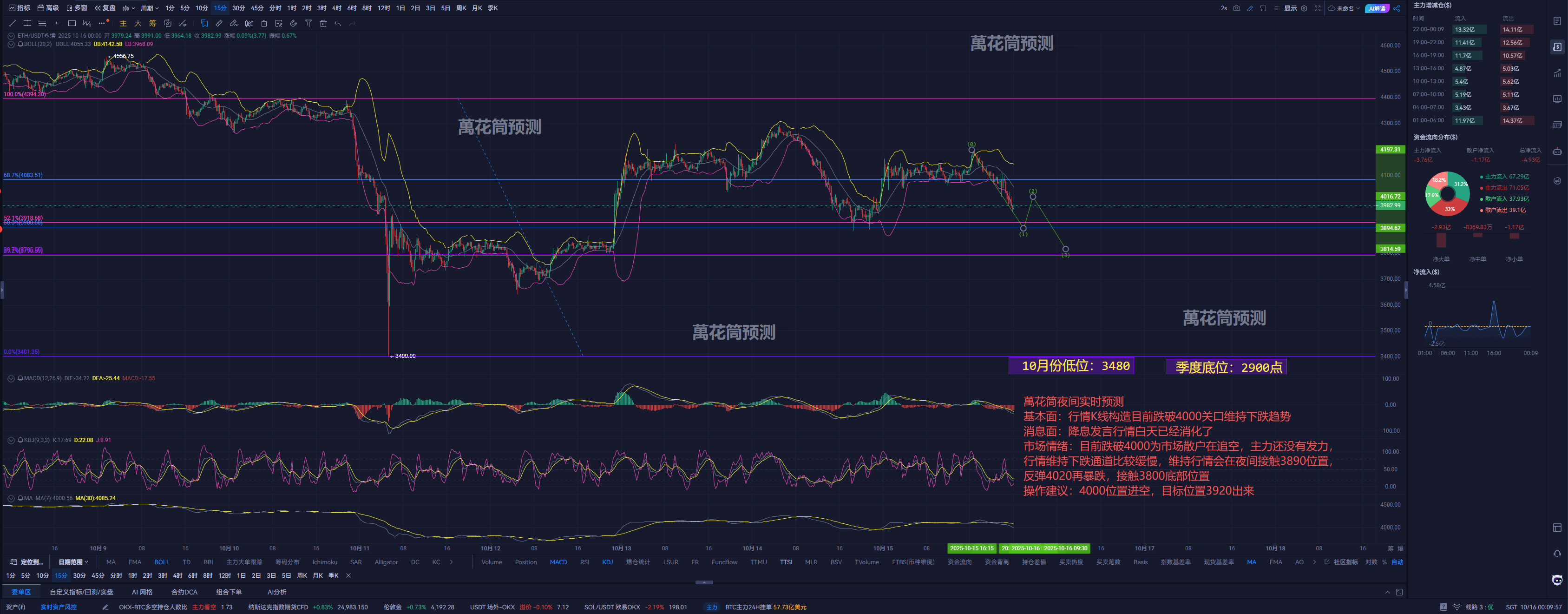Expand the 日期范围 date range dropdown

tap(73, 561)
